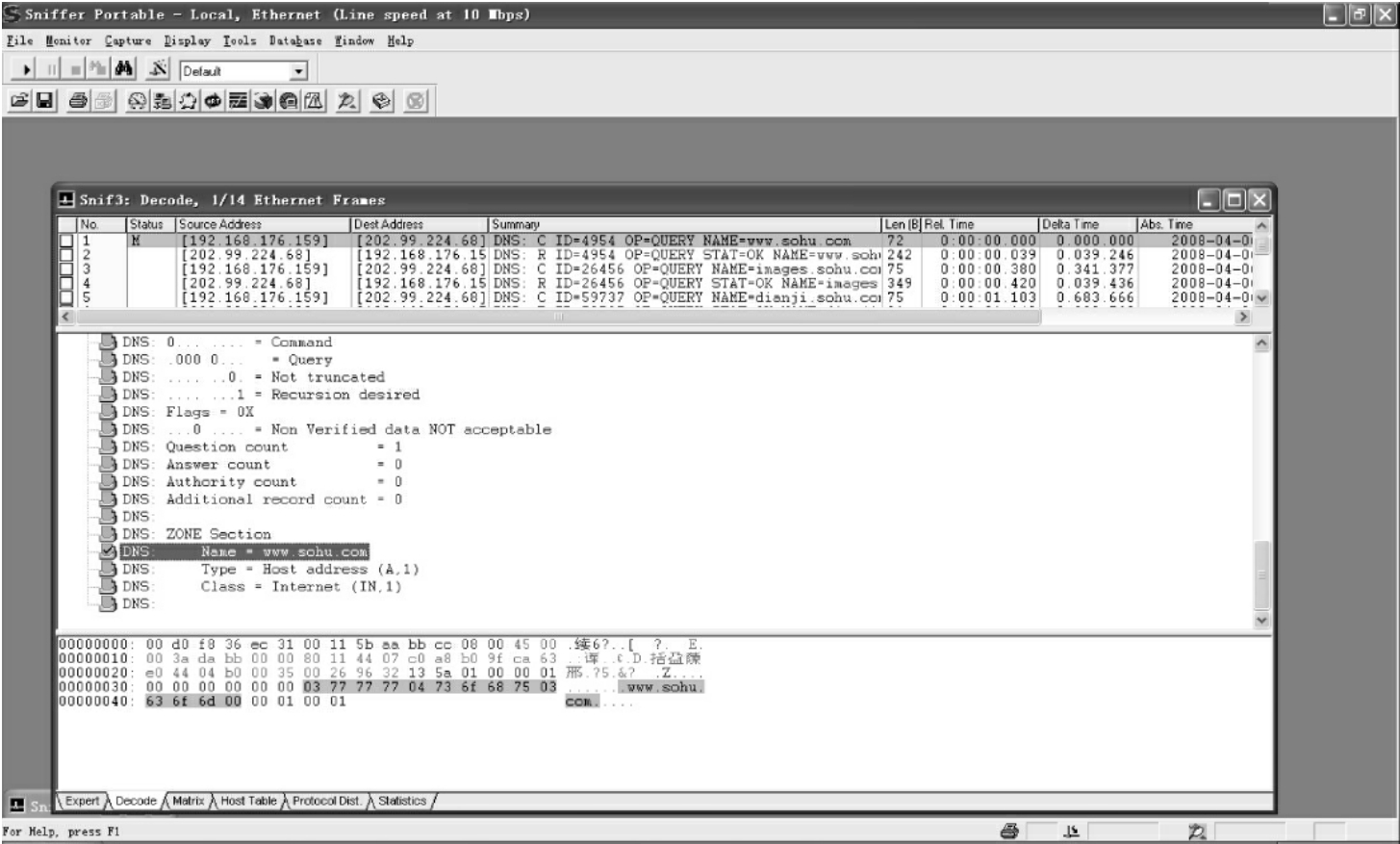Tick the checkbox for frame 5
The image size is (1400, 844).
[x=66, y=298]
